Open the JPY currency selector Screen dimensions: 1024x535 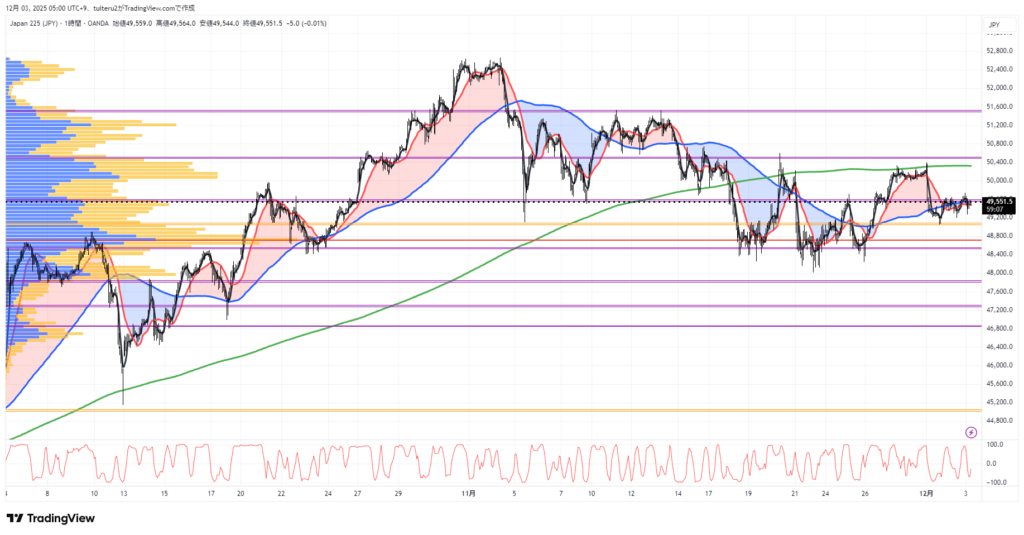tap(994, 24)
